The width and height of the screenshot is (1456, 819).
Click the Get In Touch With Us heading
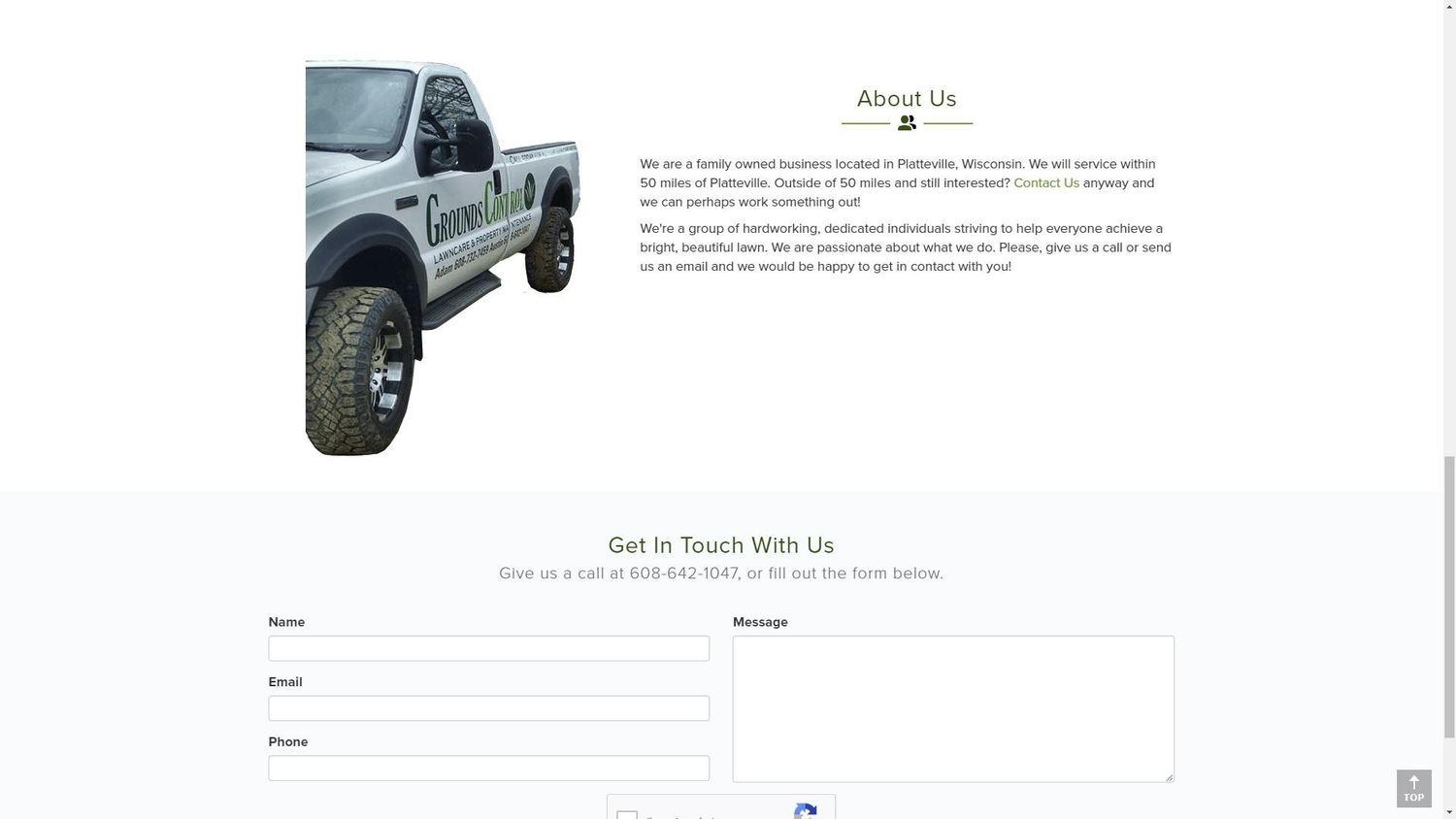coord(721,545)
